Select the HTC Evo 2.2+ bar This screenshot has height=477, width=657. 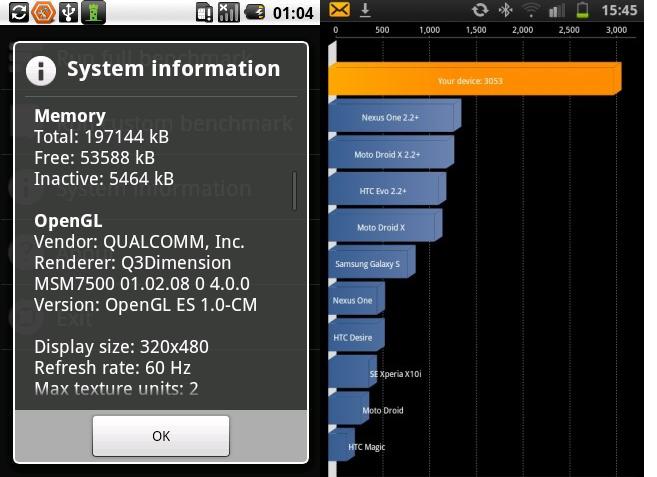pos(388,189)
